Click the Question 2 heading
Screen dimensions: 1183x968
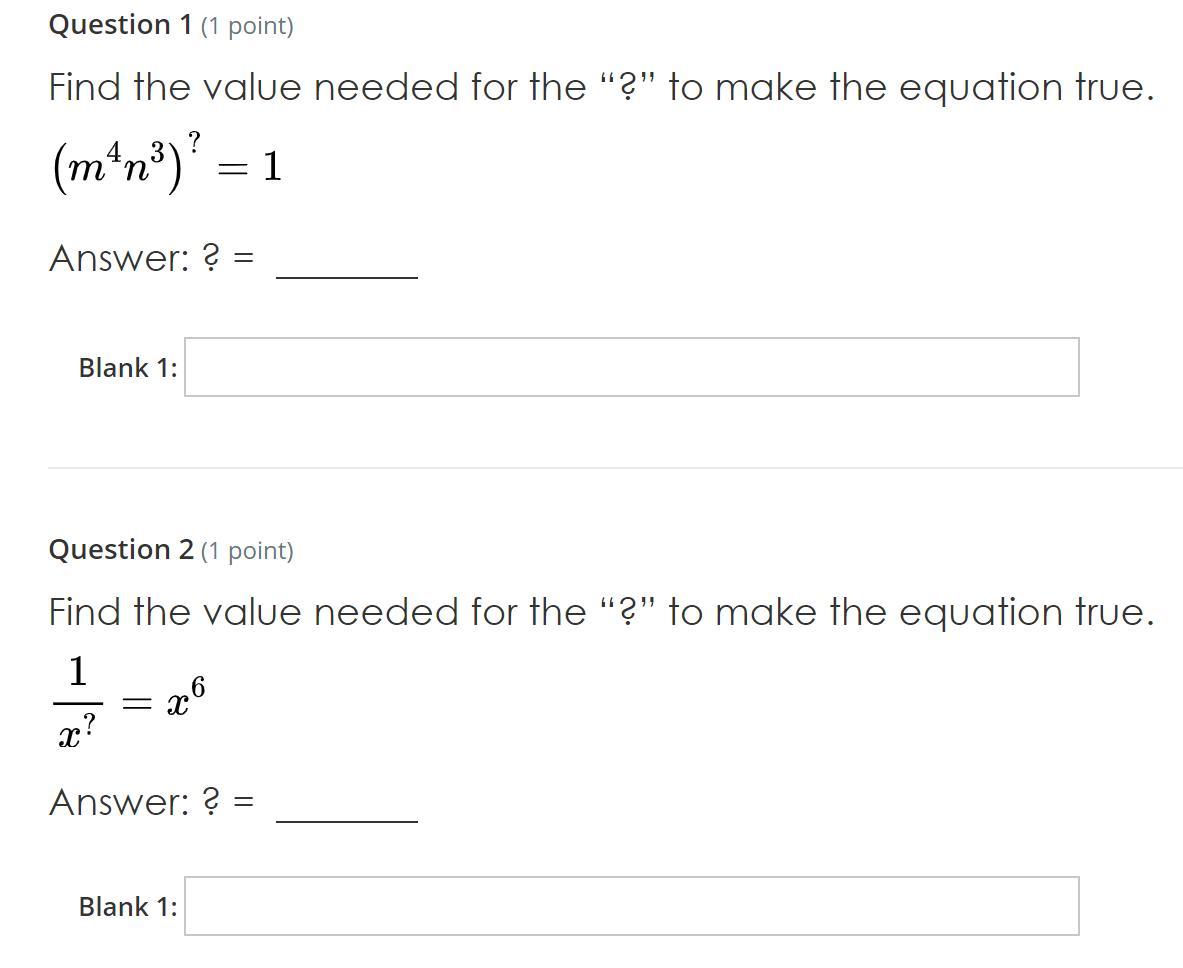(x=121, y=550)
